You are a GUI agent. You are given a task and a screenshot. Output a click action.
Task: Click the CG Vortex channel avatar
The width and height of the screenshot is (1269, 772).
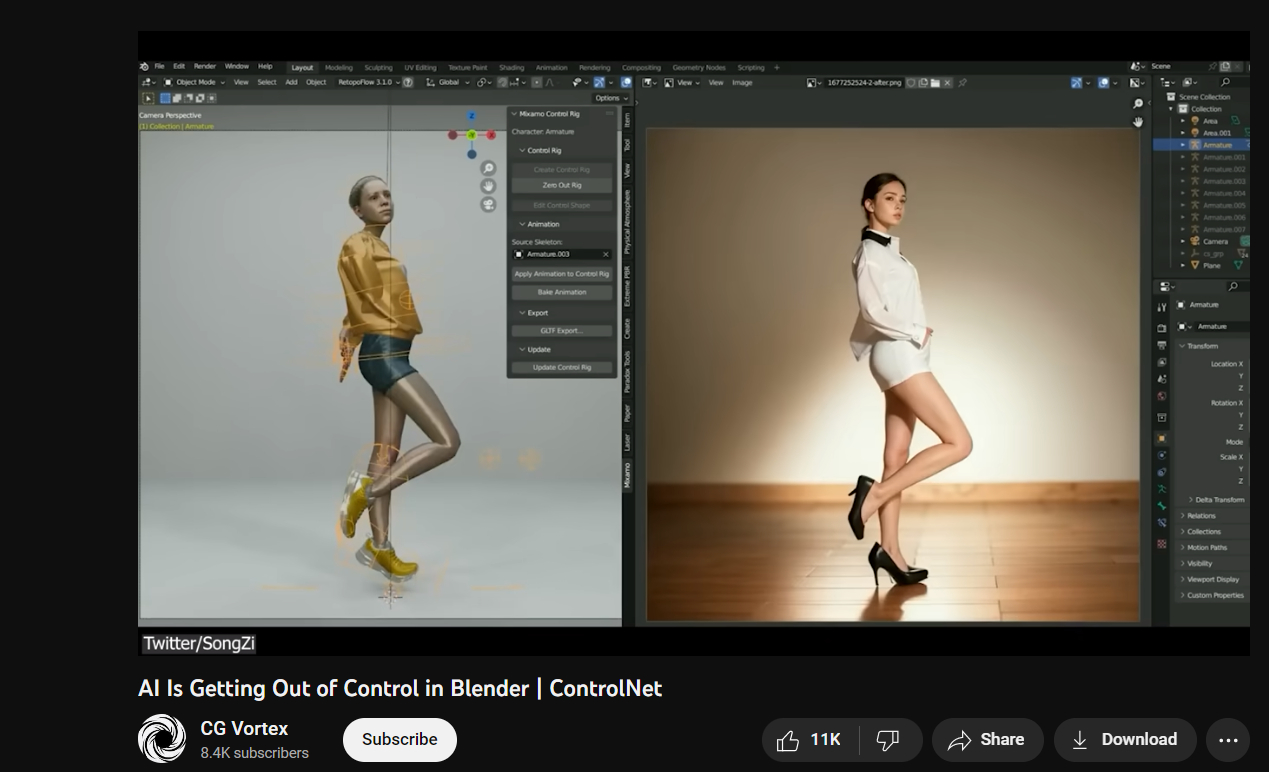click(162, 739)
